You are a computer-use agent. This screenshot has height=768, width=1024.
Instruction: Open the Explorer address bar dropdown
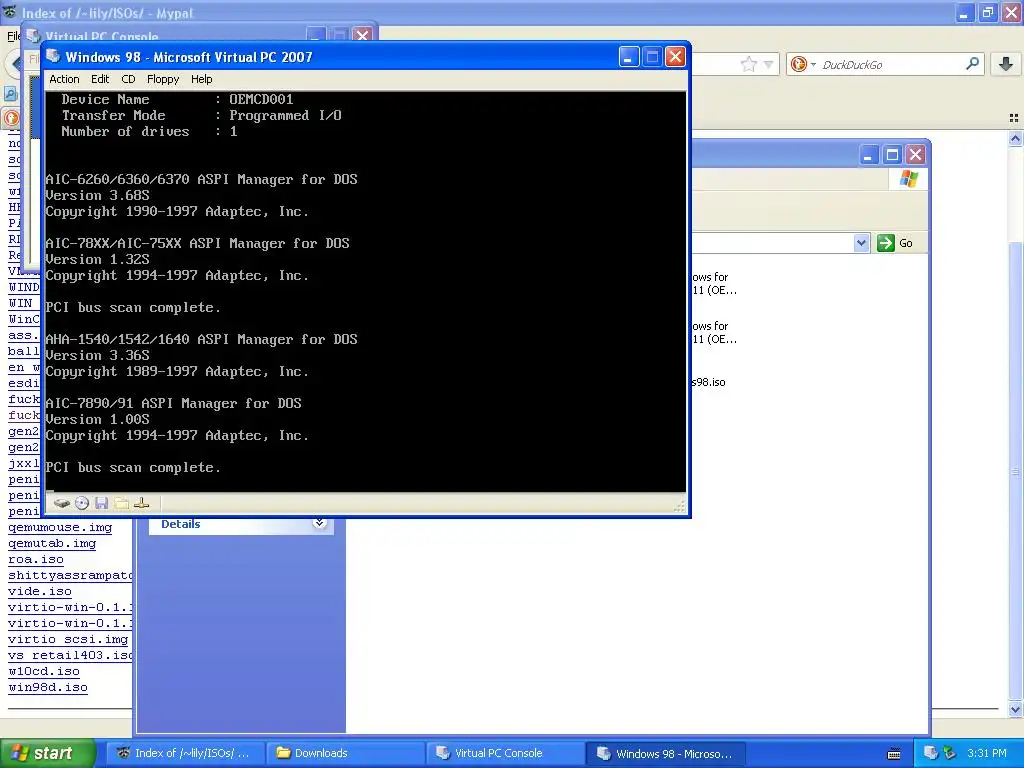pos(861,243)
